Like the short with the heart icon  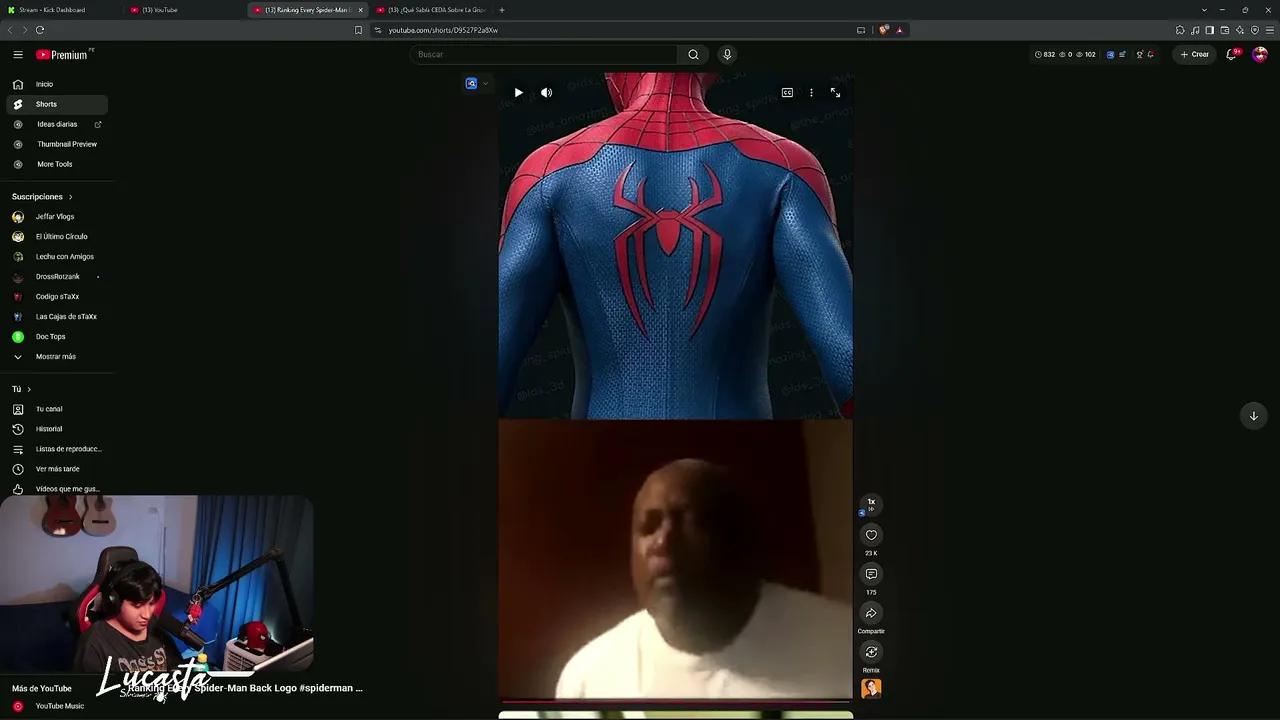(871, 535)
